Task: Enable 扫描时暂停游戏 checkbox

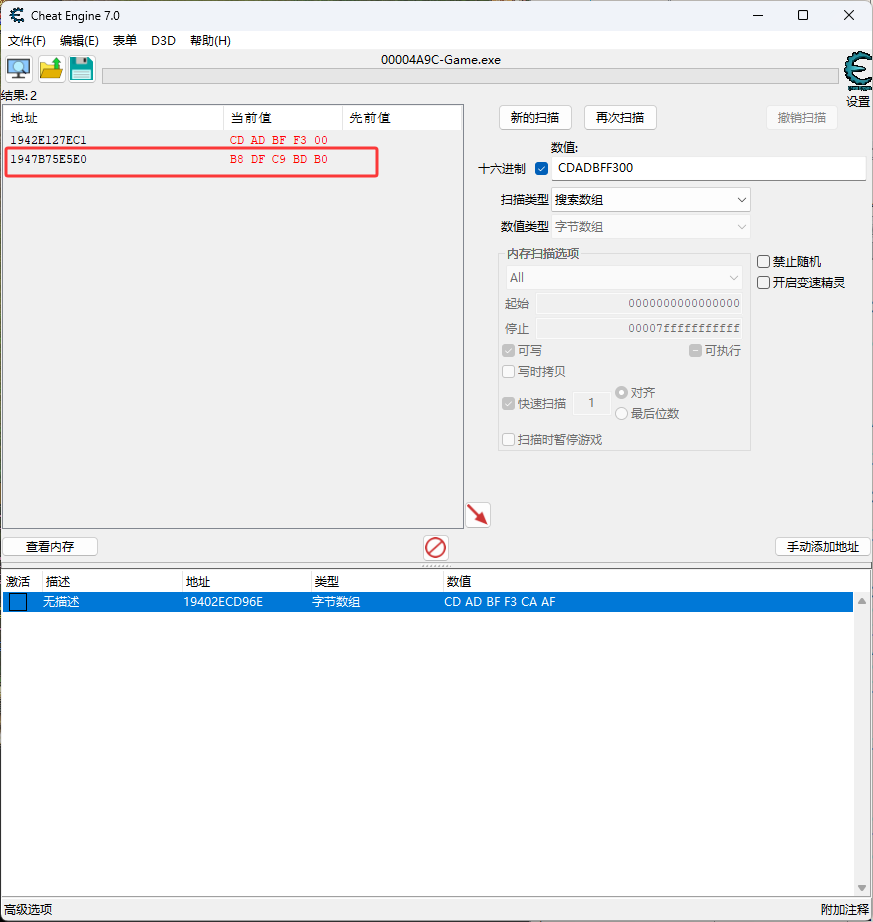Action: 509,440
